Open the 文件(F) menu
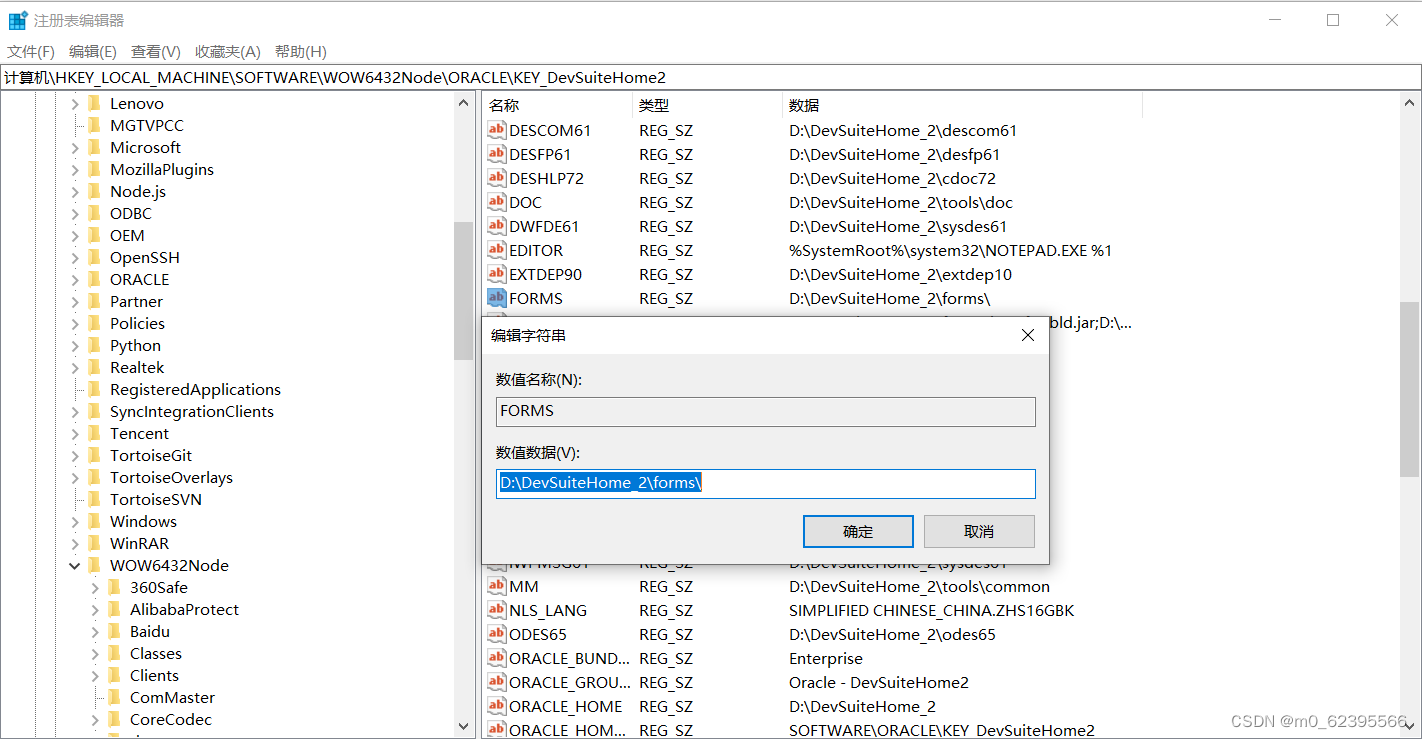 [x=31, y=52]
